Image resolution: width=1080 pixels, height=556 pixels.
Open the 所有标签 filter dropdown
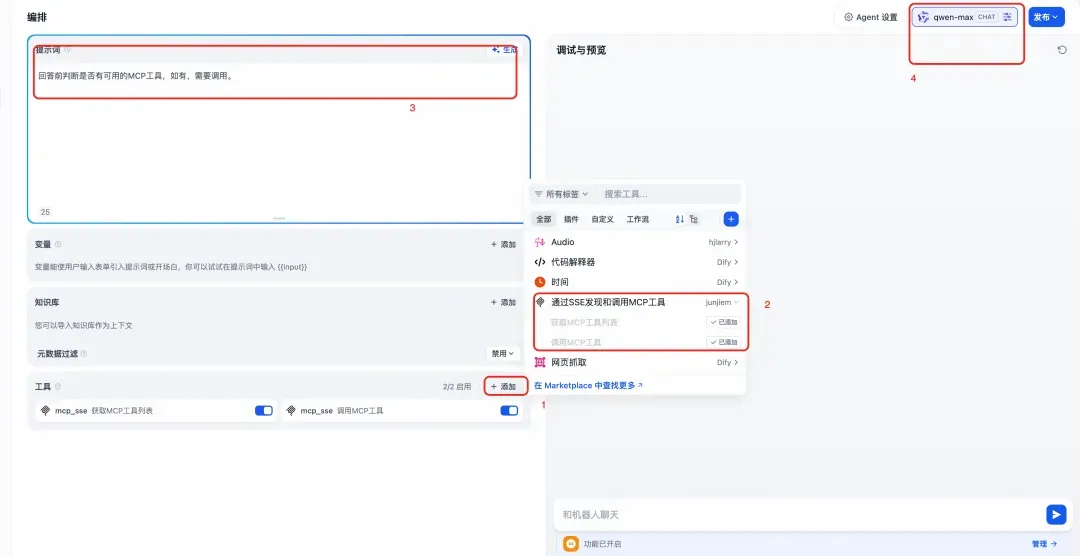coord(562,194)
